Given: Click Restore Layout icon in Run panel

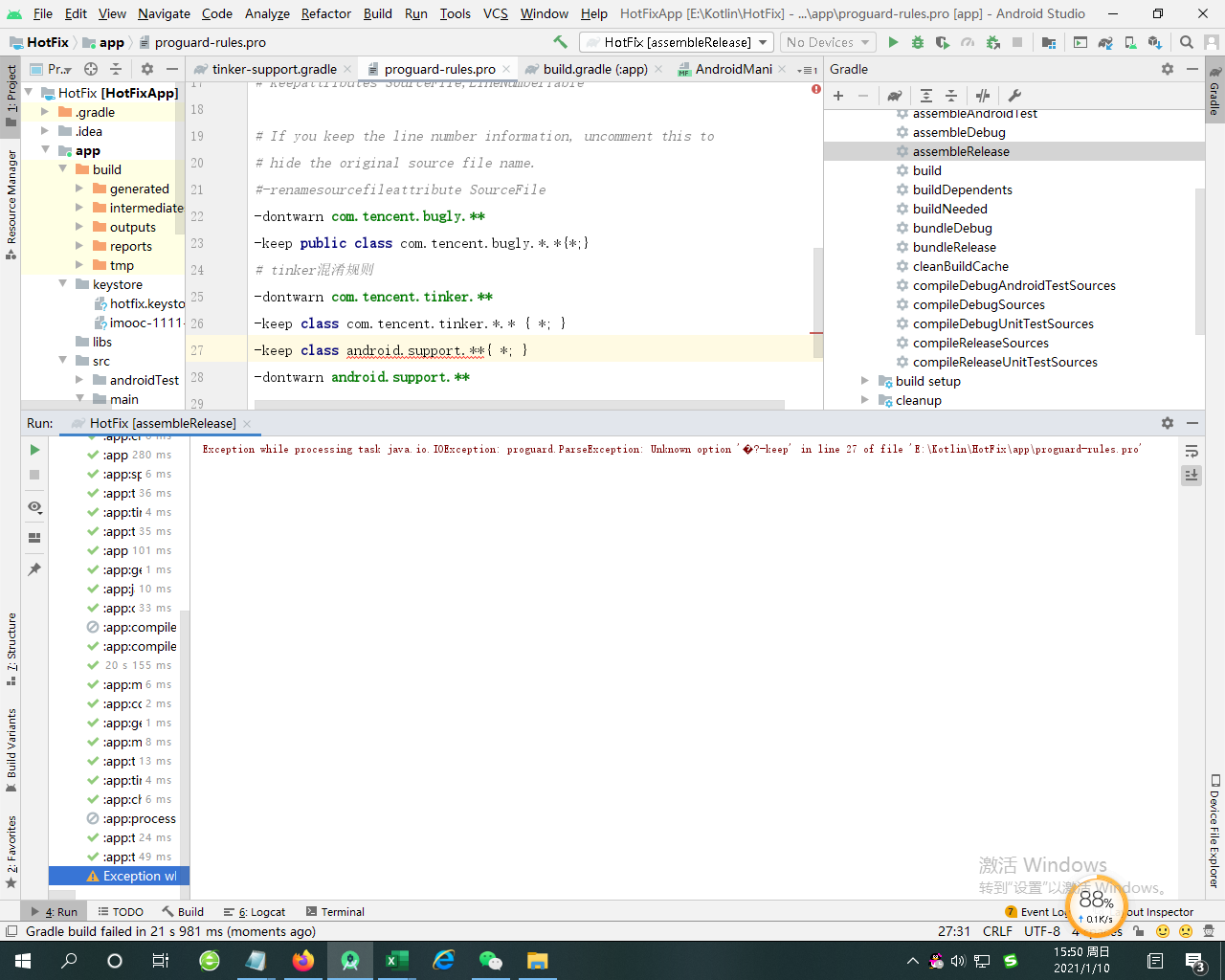Looking at the screenshot, I should (34, 538).
